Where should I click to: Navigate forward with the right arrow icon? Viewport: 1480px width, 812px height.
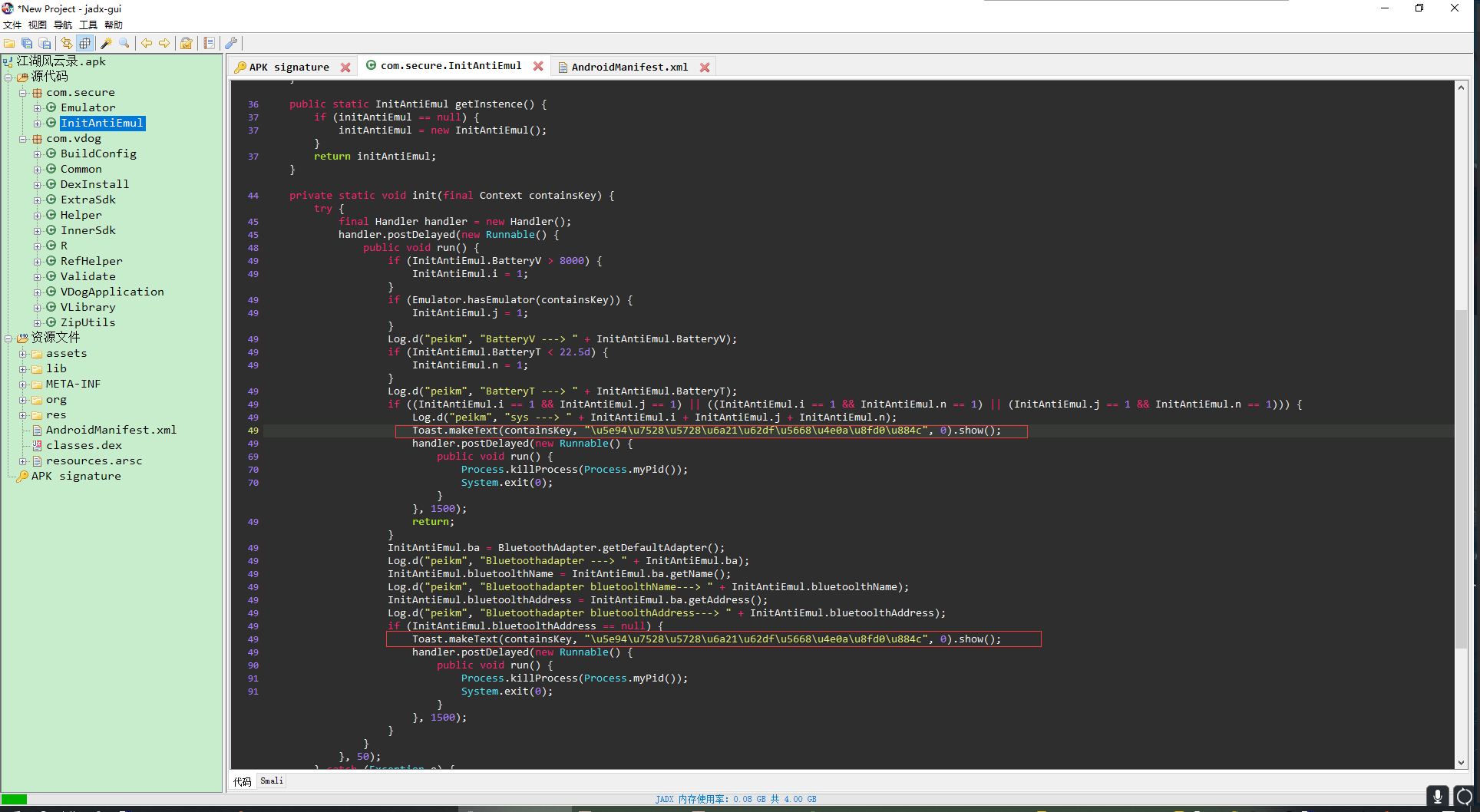click(164, 44)
